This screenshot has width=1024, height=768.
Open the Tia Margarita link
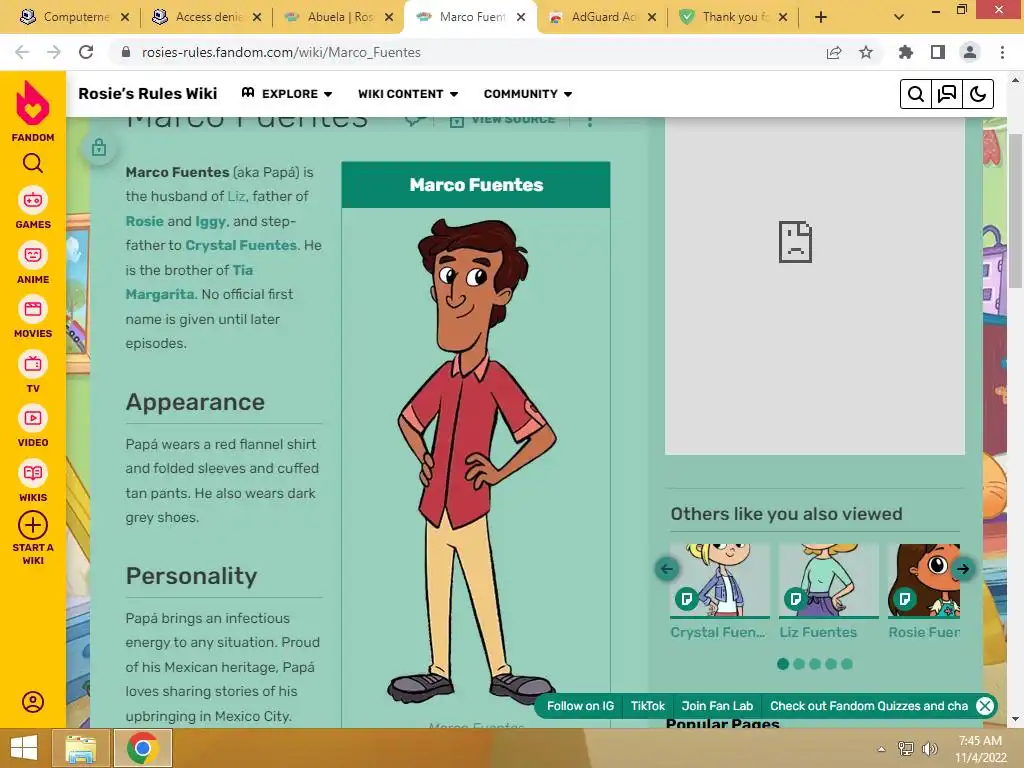189,282
